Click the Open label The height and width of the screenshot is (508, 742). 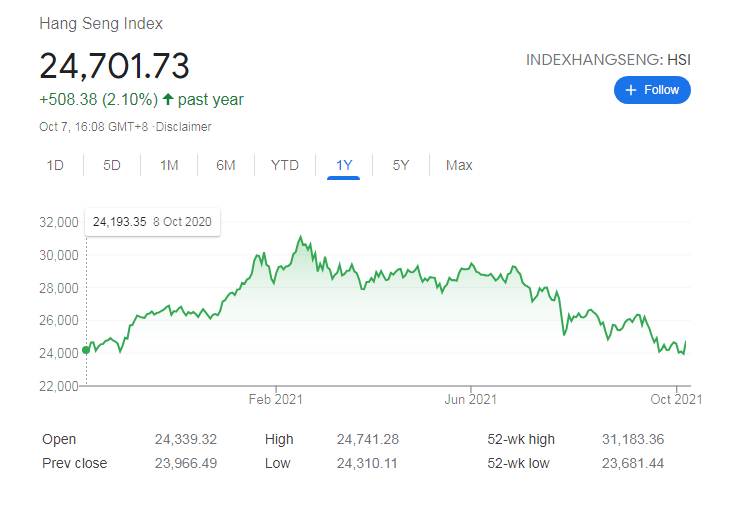[x=59, y=439]
